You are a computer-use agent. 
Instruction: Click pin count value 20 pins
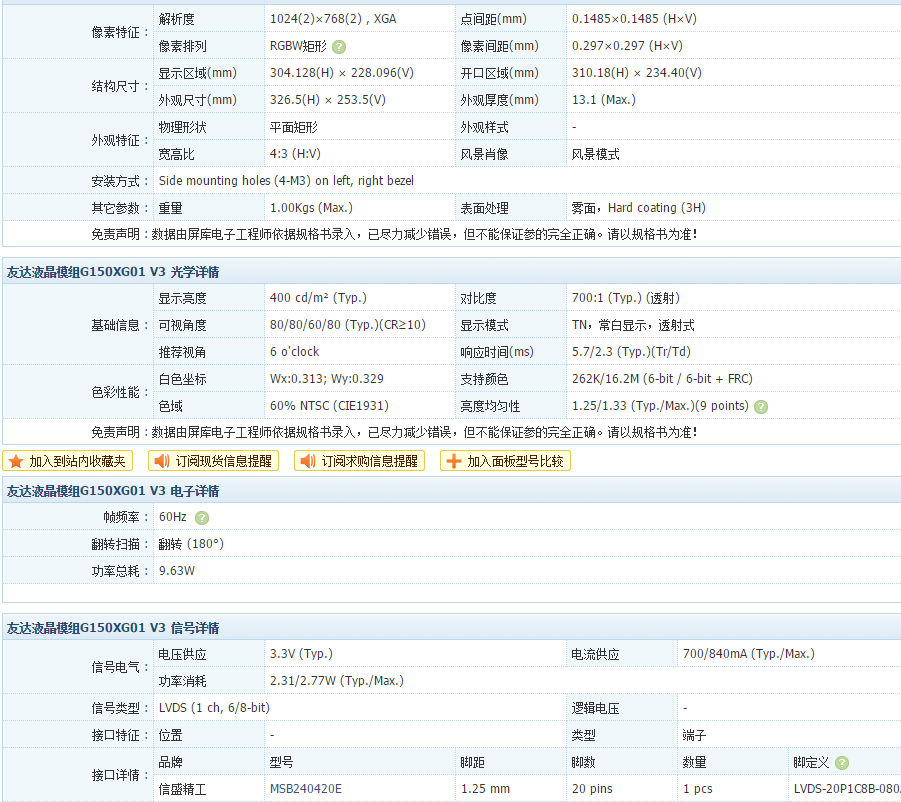pyautogui.click(x=592, y=789)
